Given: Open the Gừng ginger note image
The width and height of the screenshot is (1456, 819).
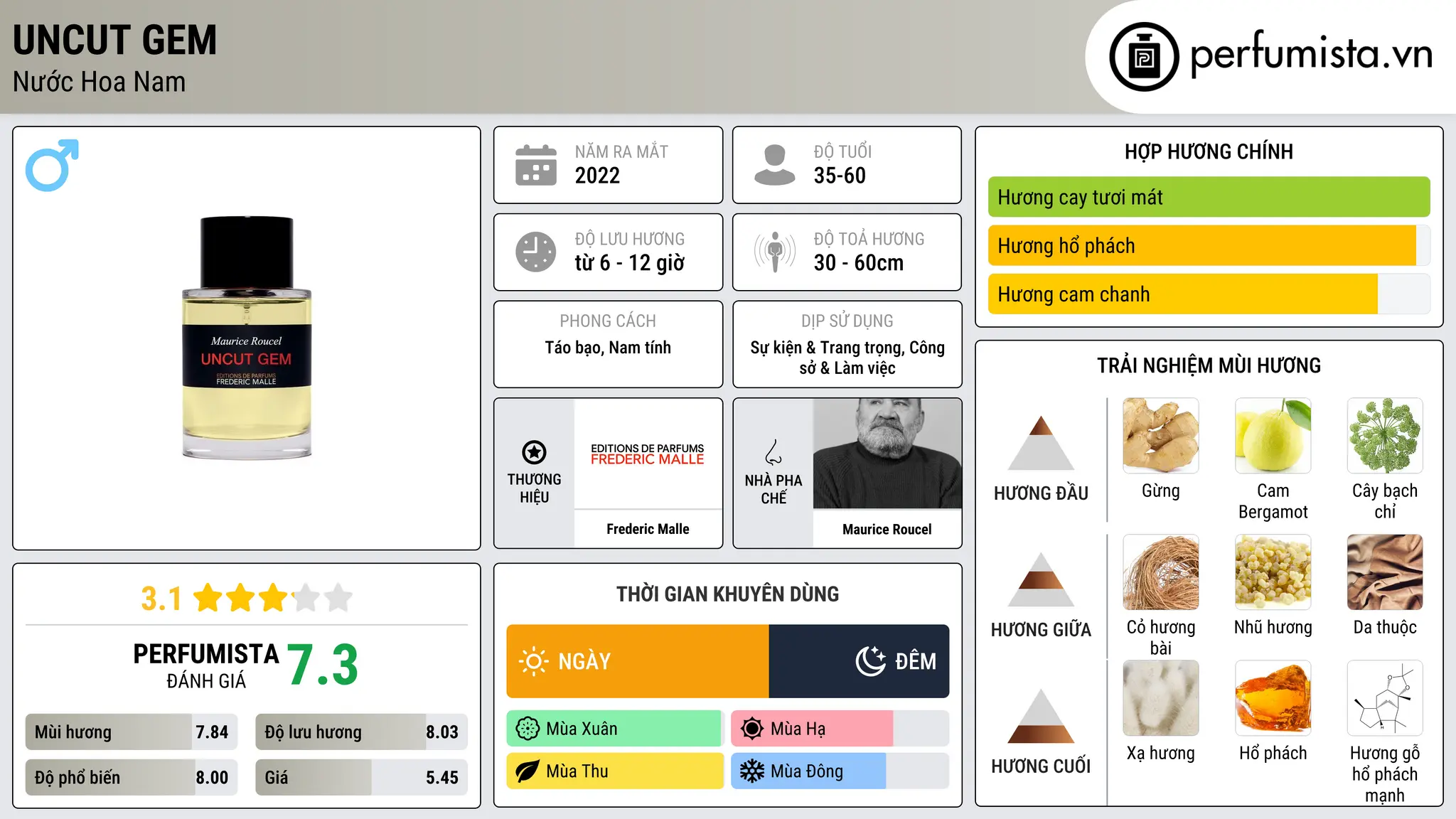Looking at the screenshot, I should [1161, 436].
